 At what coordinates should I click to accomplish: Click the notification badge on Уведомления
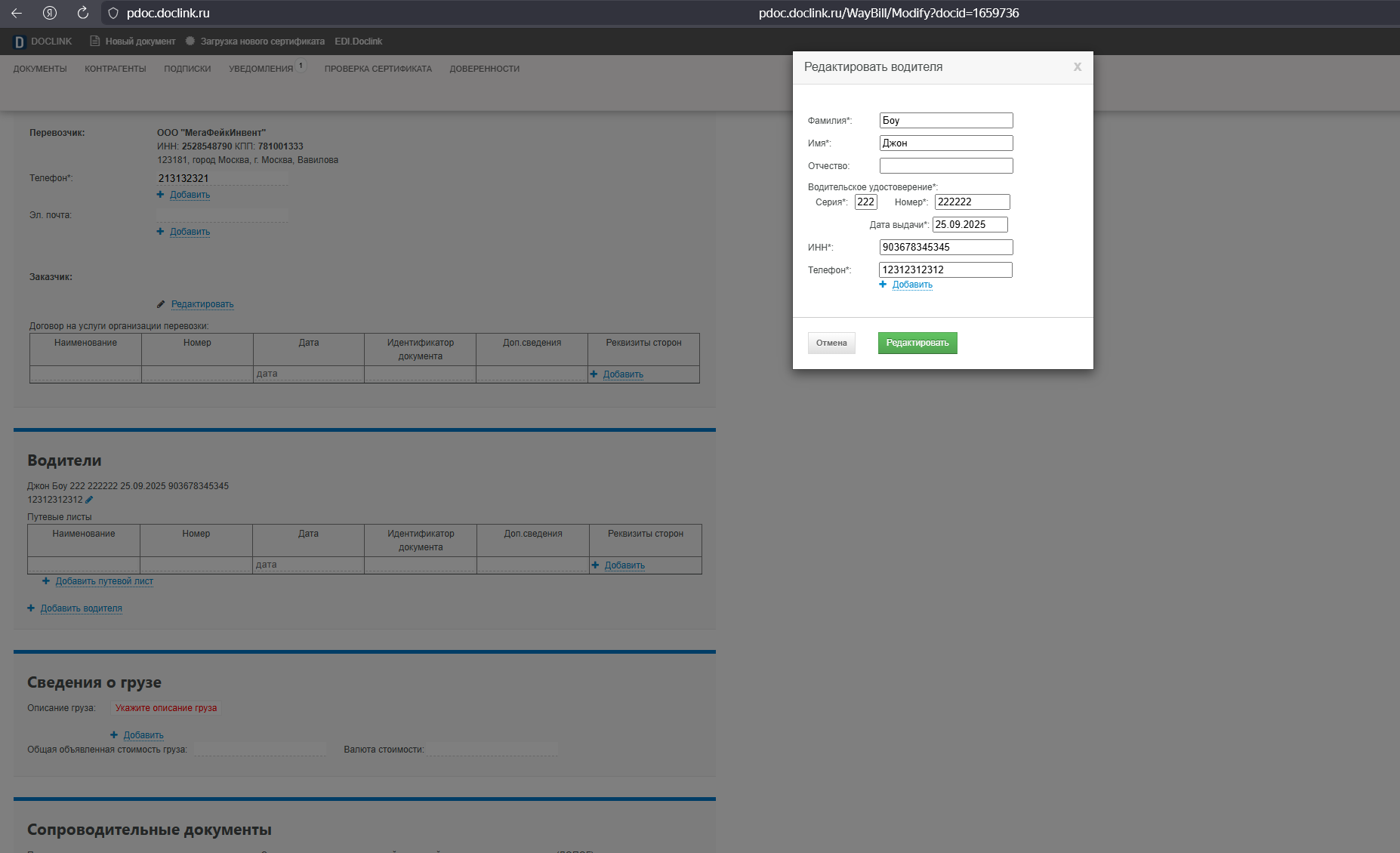(x=301, y=66)
